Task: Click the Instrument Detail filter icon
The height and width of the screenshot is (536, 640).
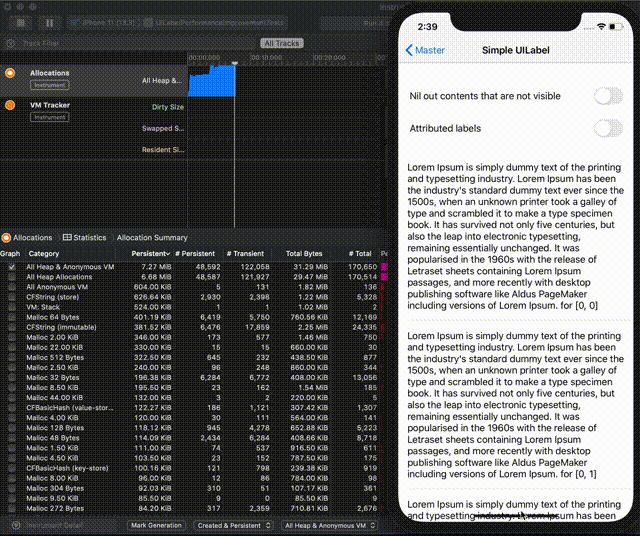Action: point(16,525)
